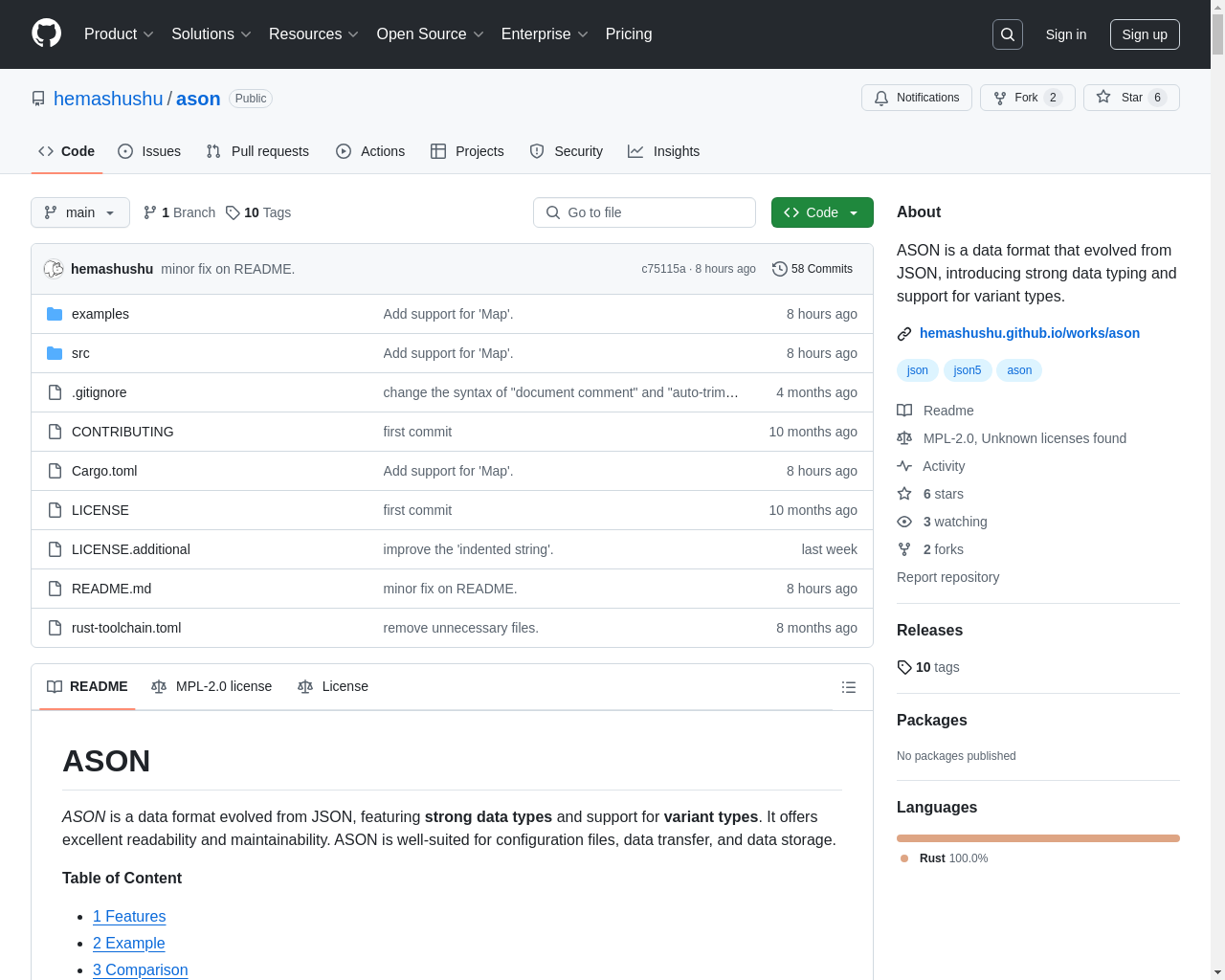Expand the Resources menu
1225x980 pixels.
[314, 34]
